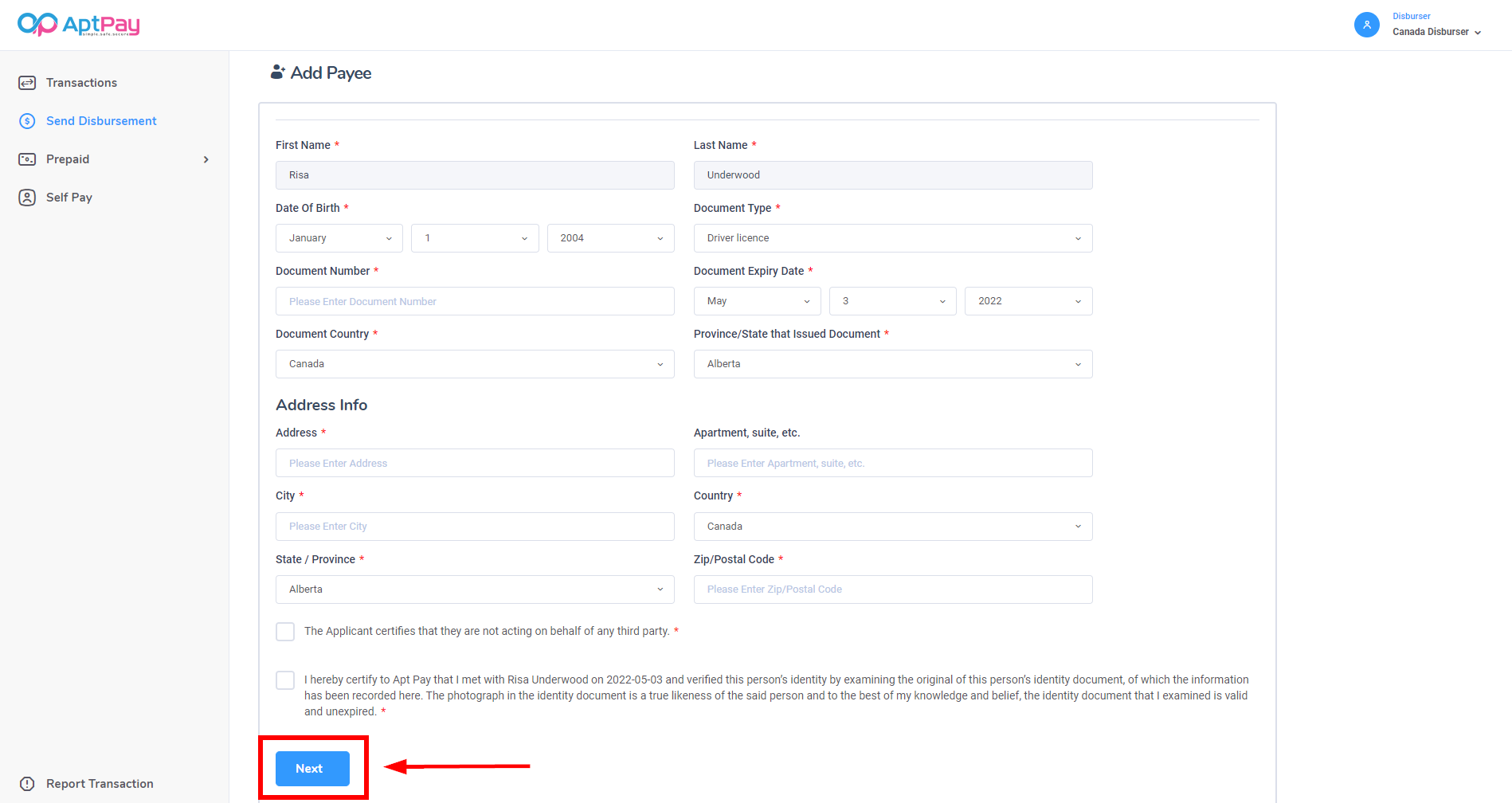
Task: Click the user avatar icon
Action: click(x=1366, y=25)
